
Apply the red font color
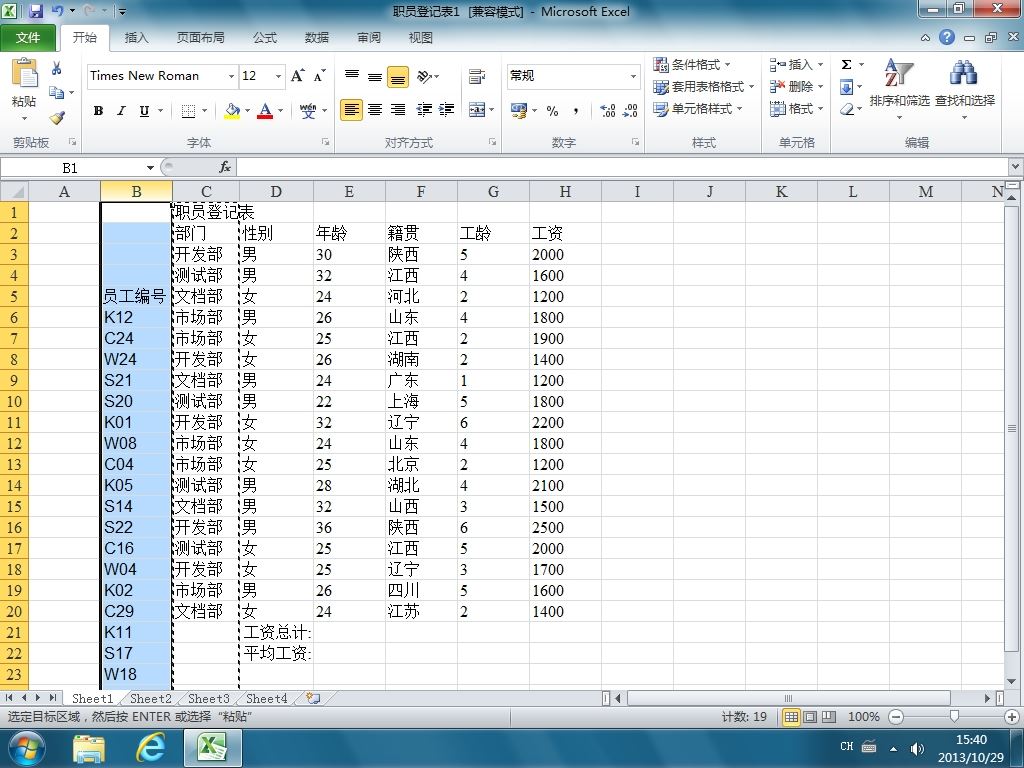[265, 111]
